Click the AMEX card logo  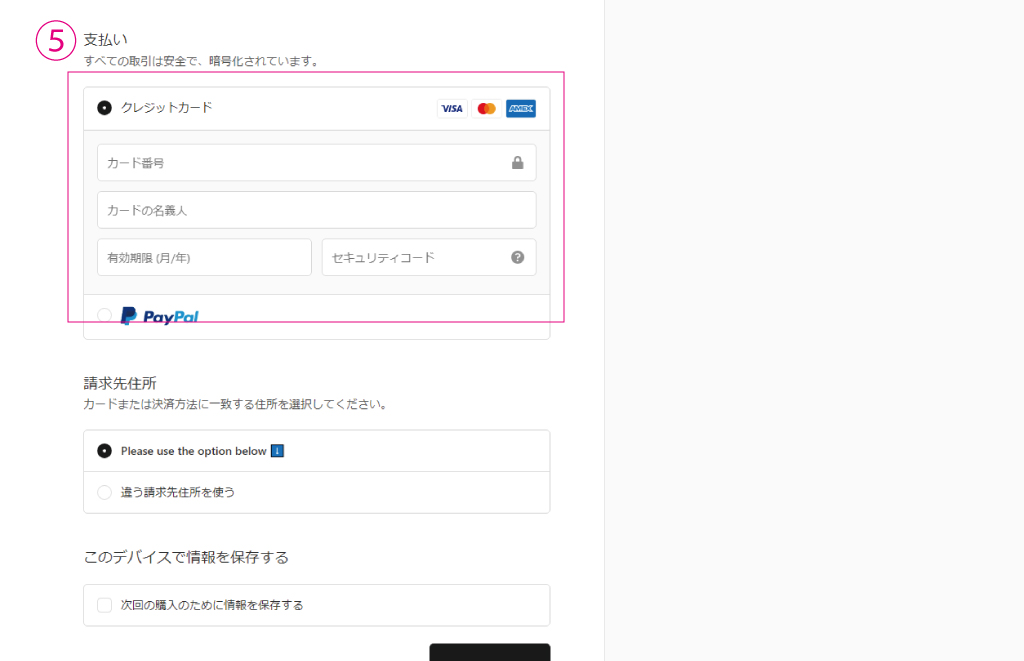point(521,108)
